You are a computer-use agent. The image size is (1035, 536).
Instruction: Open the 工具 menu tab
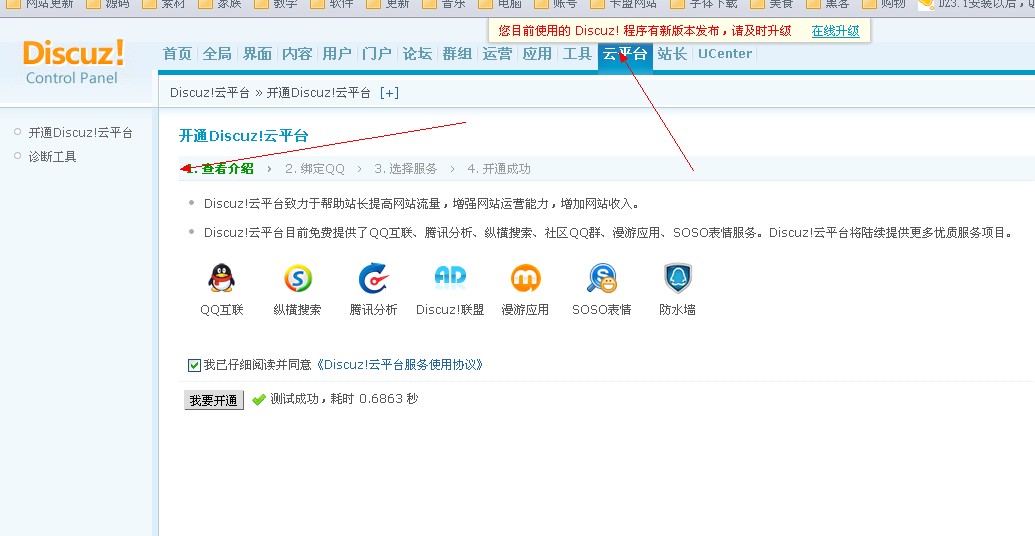(577, 53)
